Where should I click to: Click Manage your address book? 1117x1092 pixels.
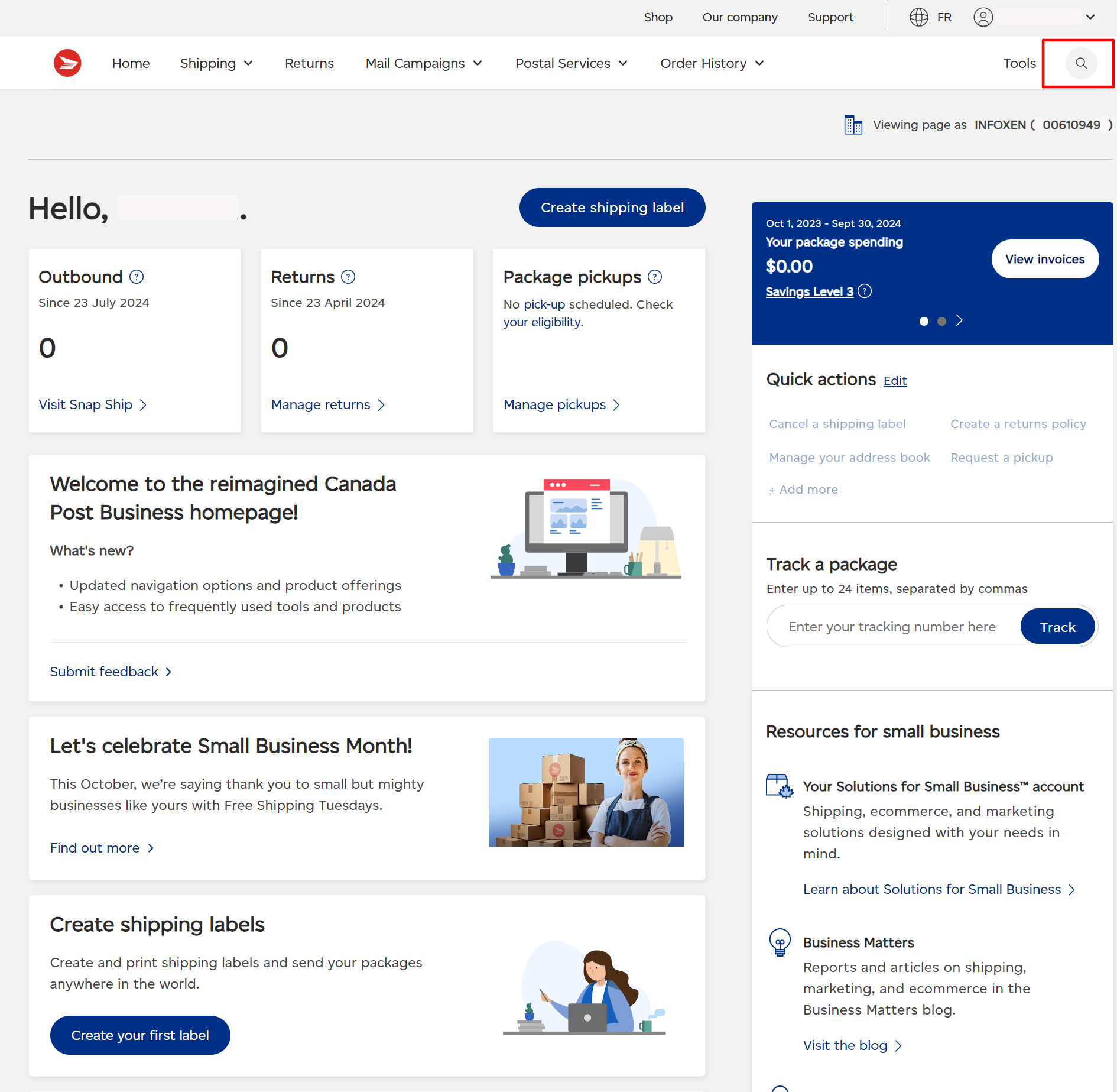point(849,458)
